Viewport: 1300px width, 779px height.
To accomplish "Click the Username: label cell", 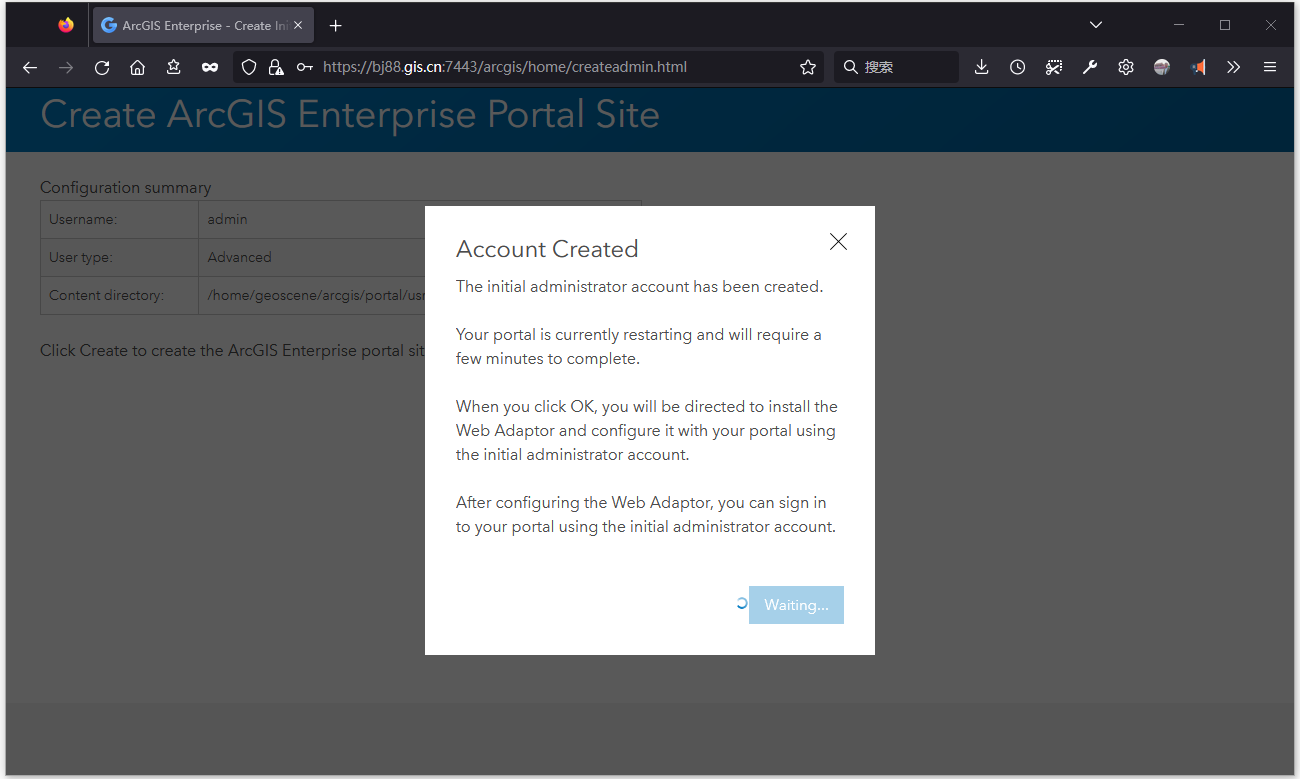I will [x=119, y=219].
